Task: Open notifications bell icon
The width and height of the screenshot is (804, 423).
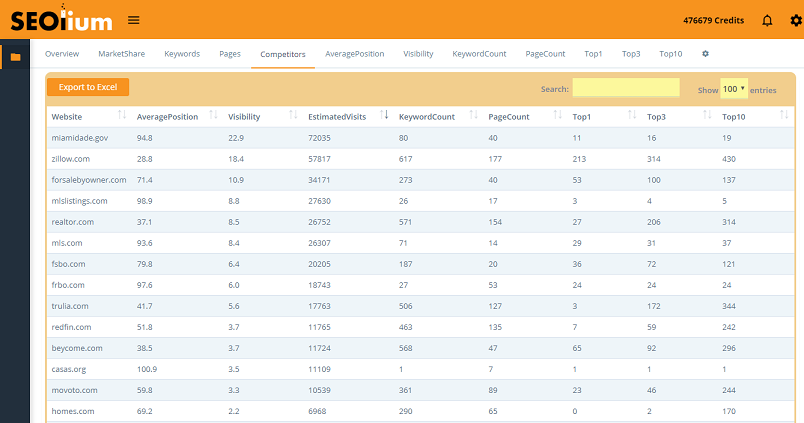Action: pyautogui.click(x=767, y=21)
